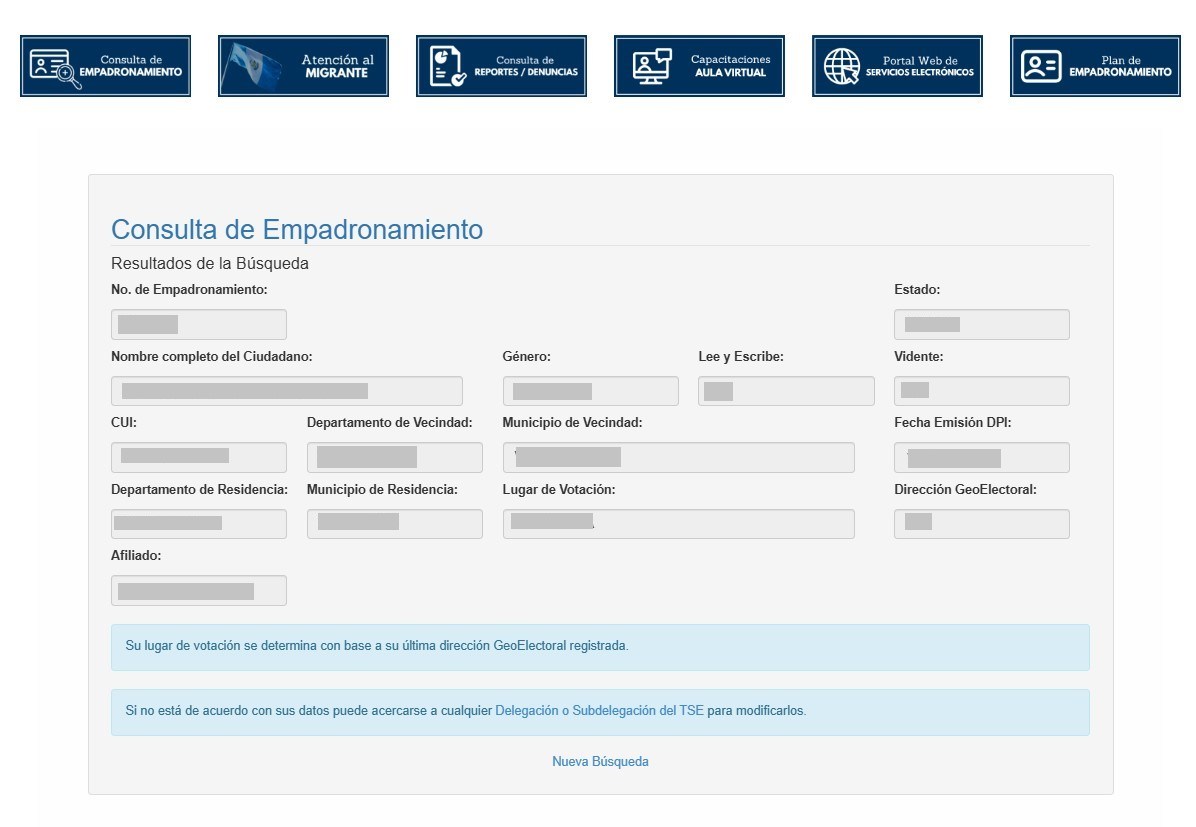Click the Vidente field
This screenshot has width=1196, height=827.
point(982,391)
